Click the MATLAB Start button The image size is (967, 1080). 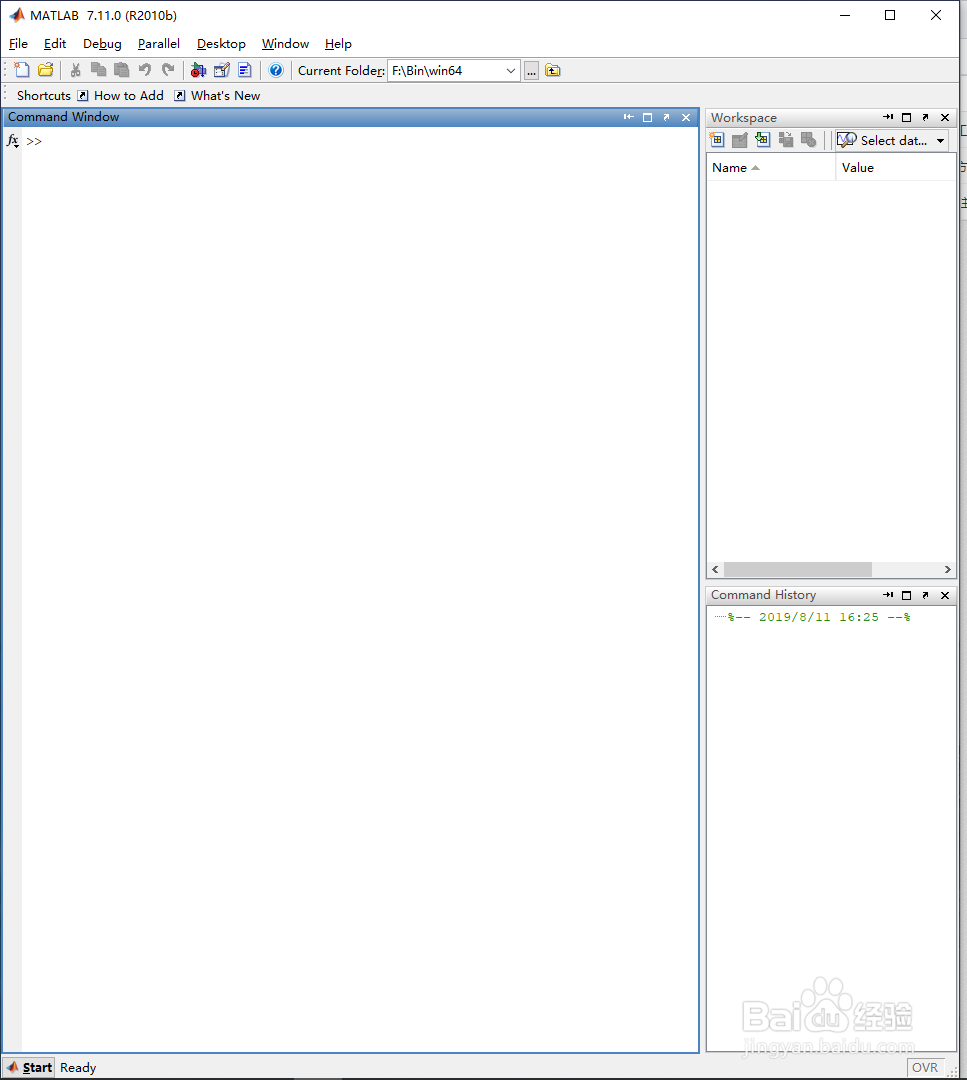[29, 1067]
